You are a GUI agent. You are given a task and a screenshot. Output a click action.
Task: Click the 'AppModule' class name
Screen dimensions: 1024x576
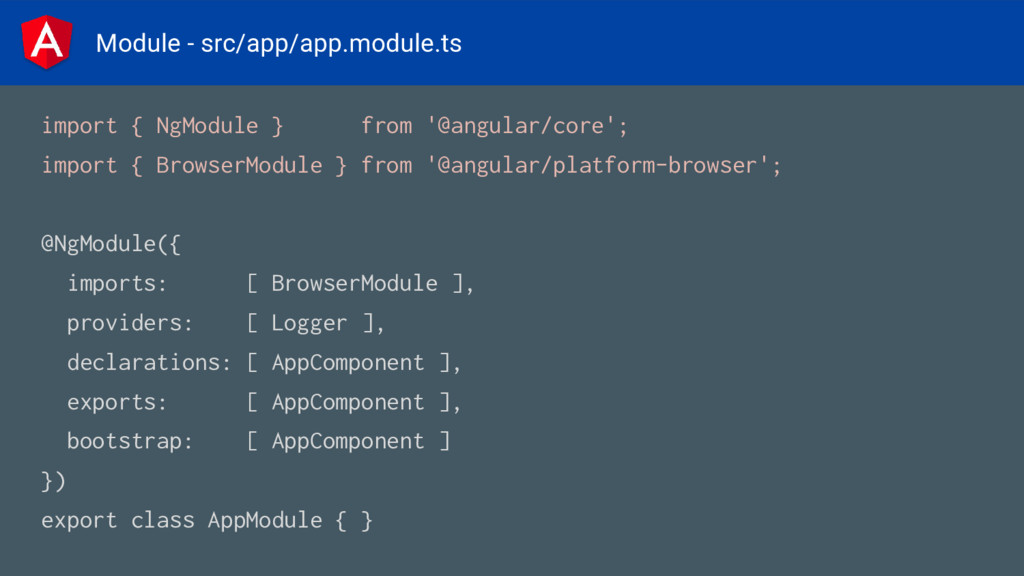point(265,520)
